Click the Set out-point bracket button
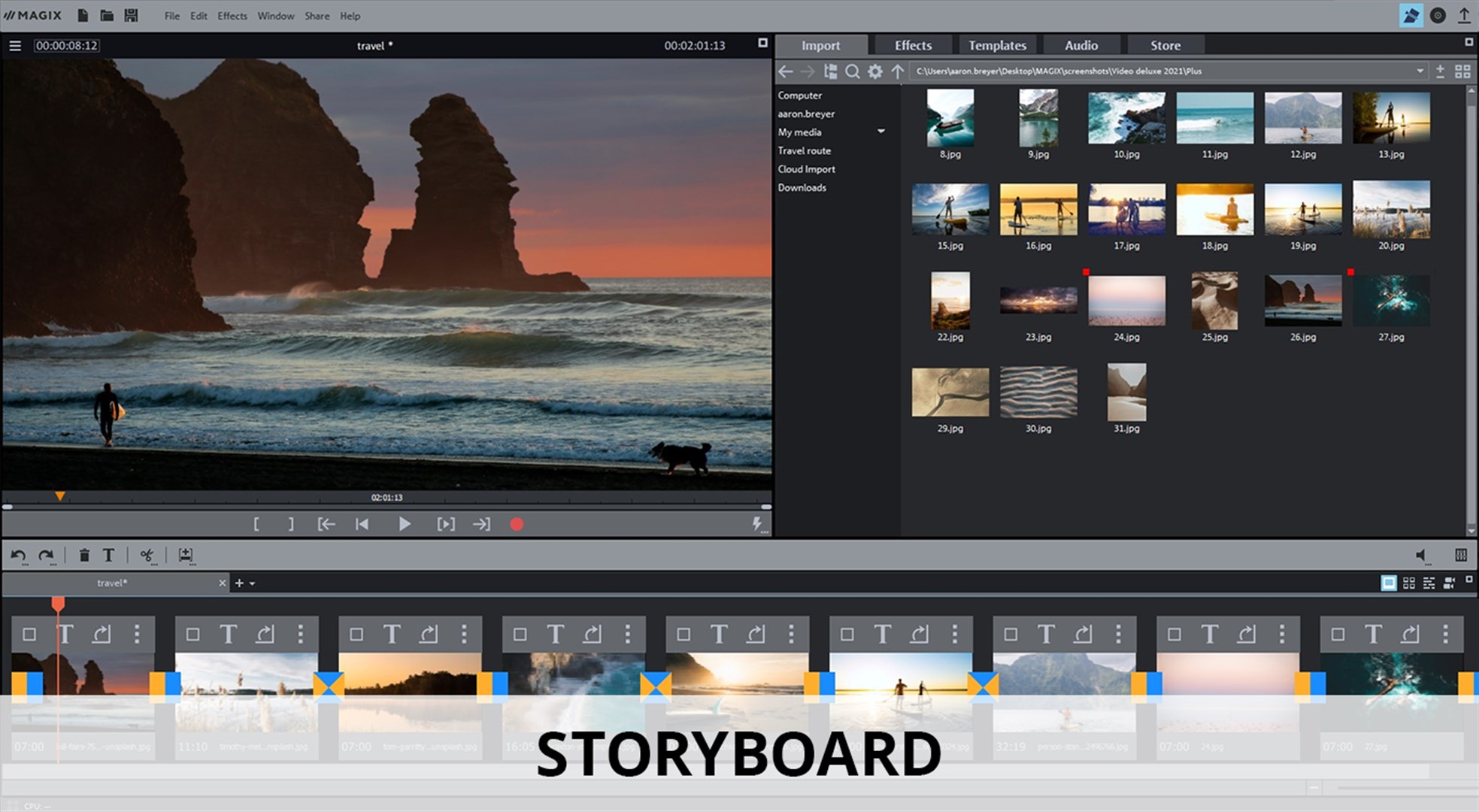 [x=291, y=524]
